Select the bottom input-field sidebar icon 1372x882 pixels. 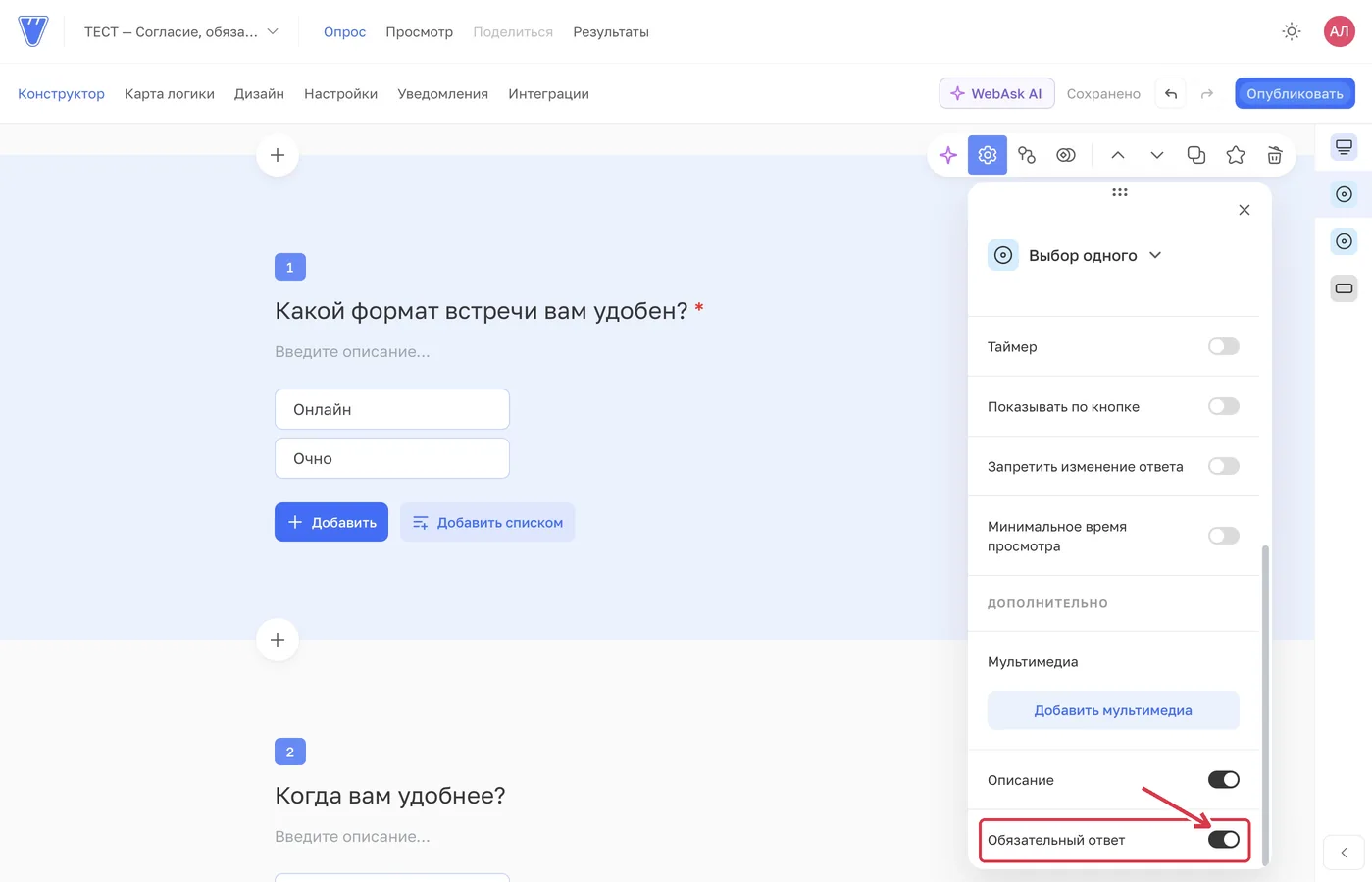(x=1345, y=288)
